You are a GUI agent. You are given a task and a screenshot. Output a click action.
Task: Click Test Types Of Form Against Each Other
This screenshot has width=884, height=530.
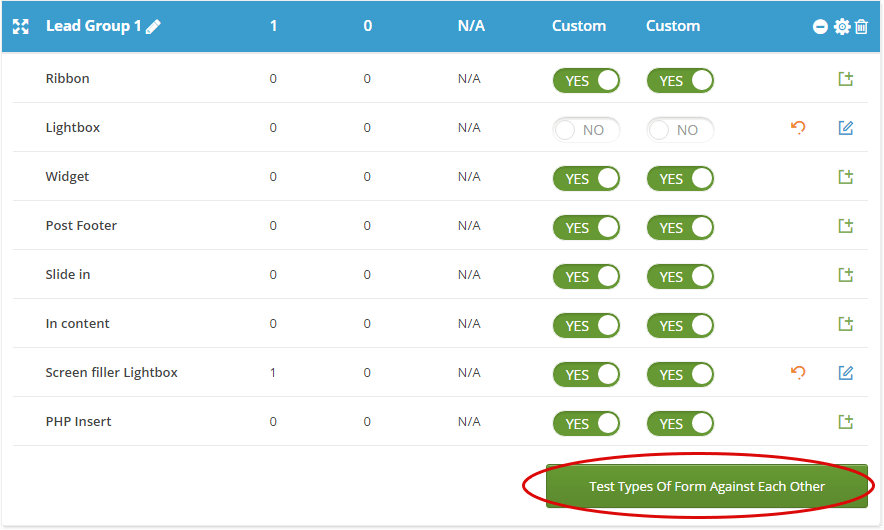coord(706,486)
